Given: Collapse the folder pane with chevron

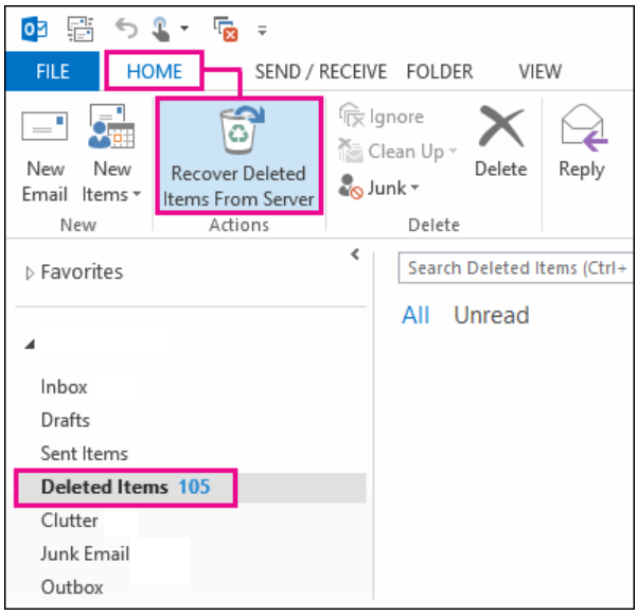Looking at the screenshot, I should (x=355, y=254).
